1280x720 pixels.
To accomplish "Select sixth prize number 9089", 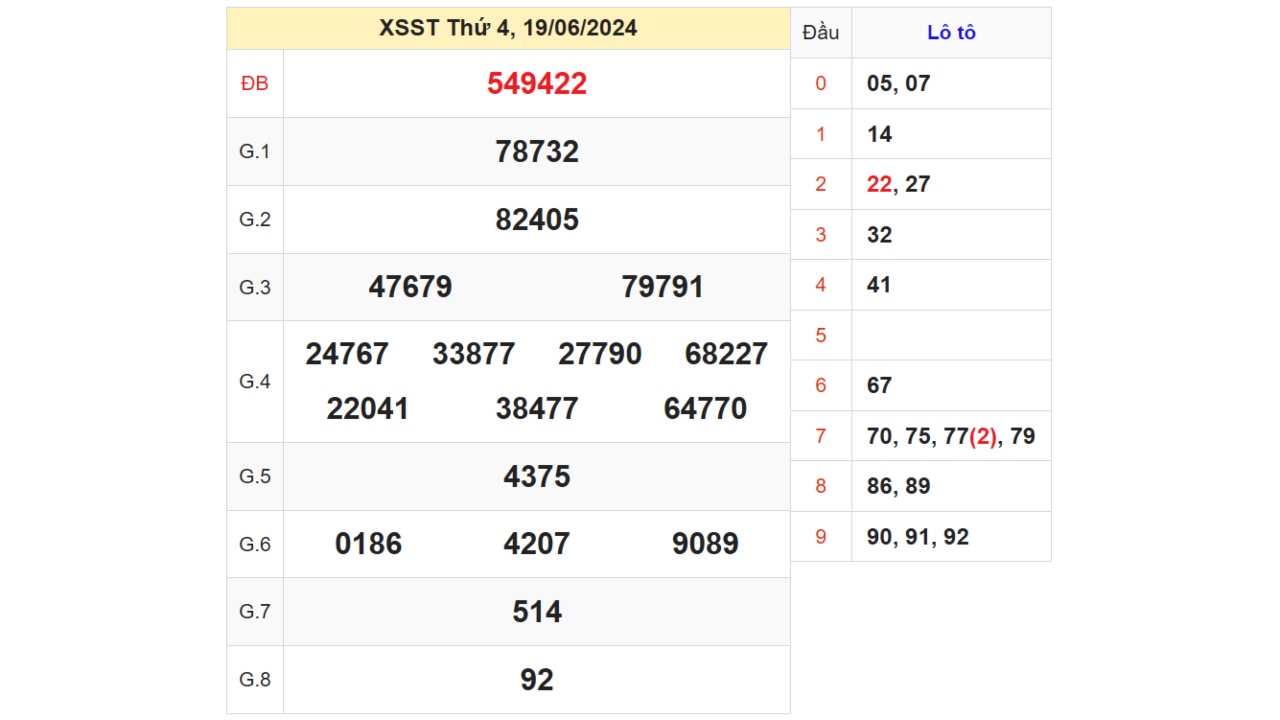I will coord(705,544).
